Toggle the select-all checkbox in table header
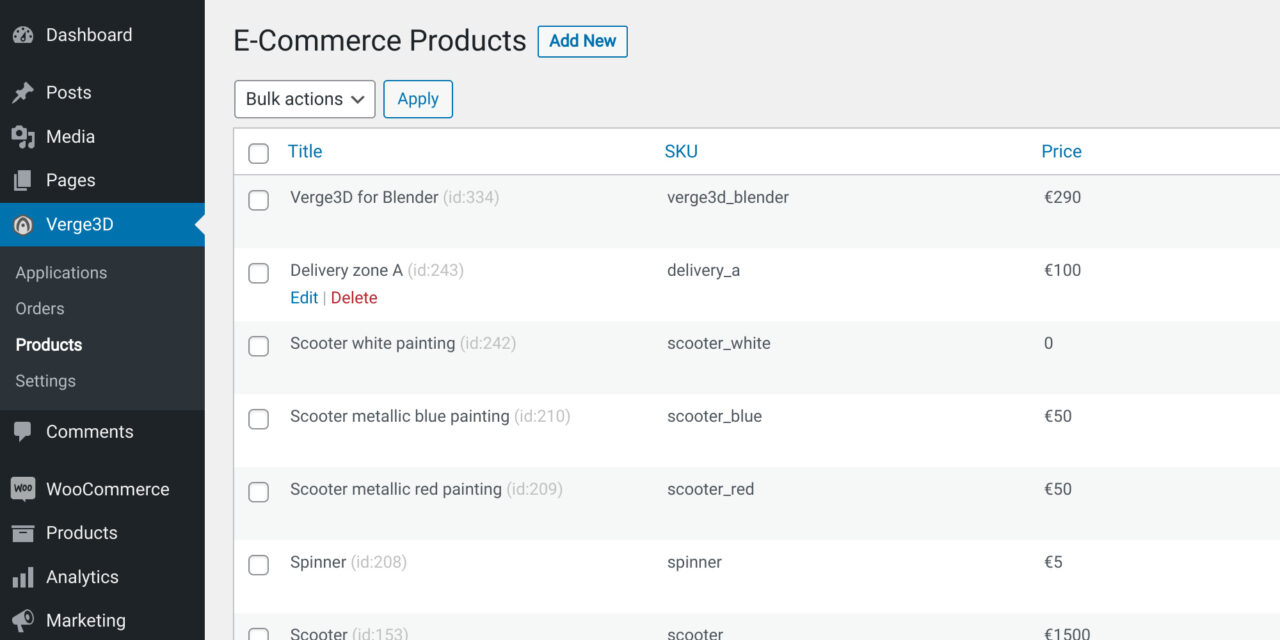This screenshot has width=1280, height=640. (259, 153)
